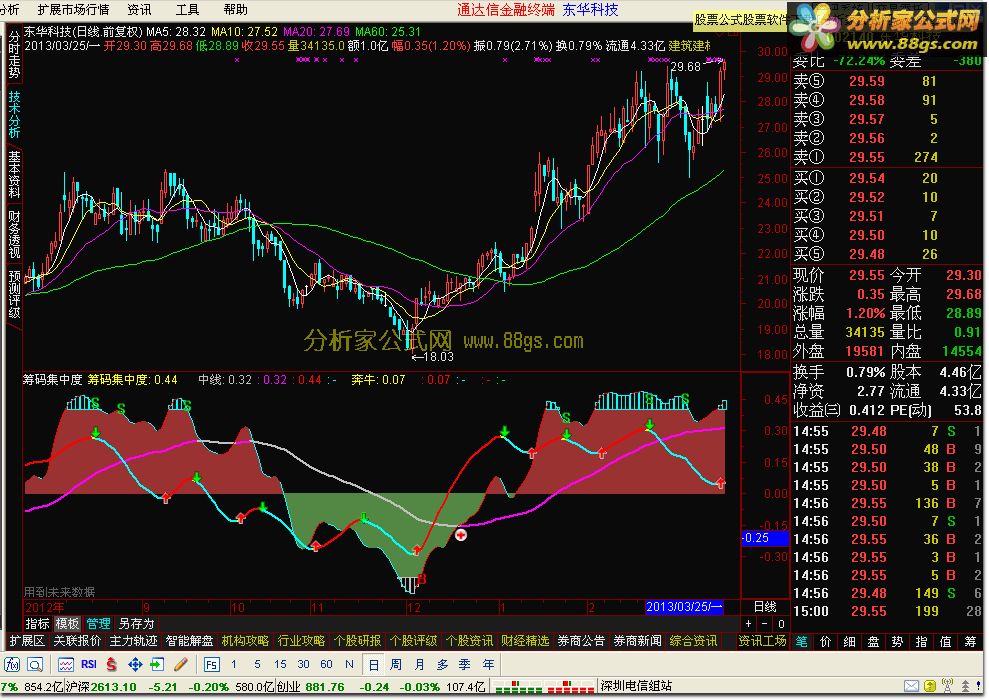Click the 0 reset button under 日线
Image resolution: width=989 pixels, height=700 pixels.
point(781,624)
